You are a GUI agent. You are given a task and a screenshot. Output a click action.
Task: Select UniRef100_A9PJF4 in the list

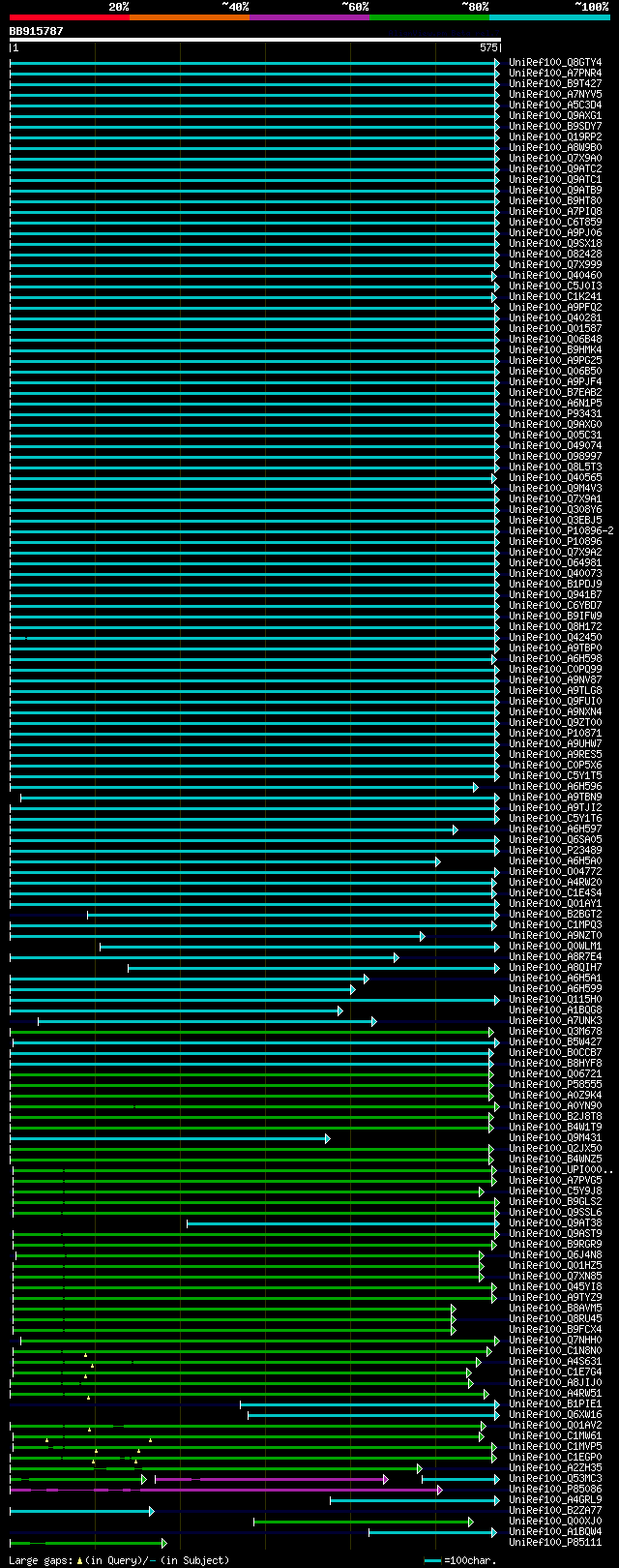pyautogui.click(x=555, y=381)
